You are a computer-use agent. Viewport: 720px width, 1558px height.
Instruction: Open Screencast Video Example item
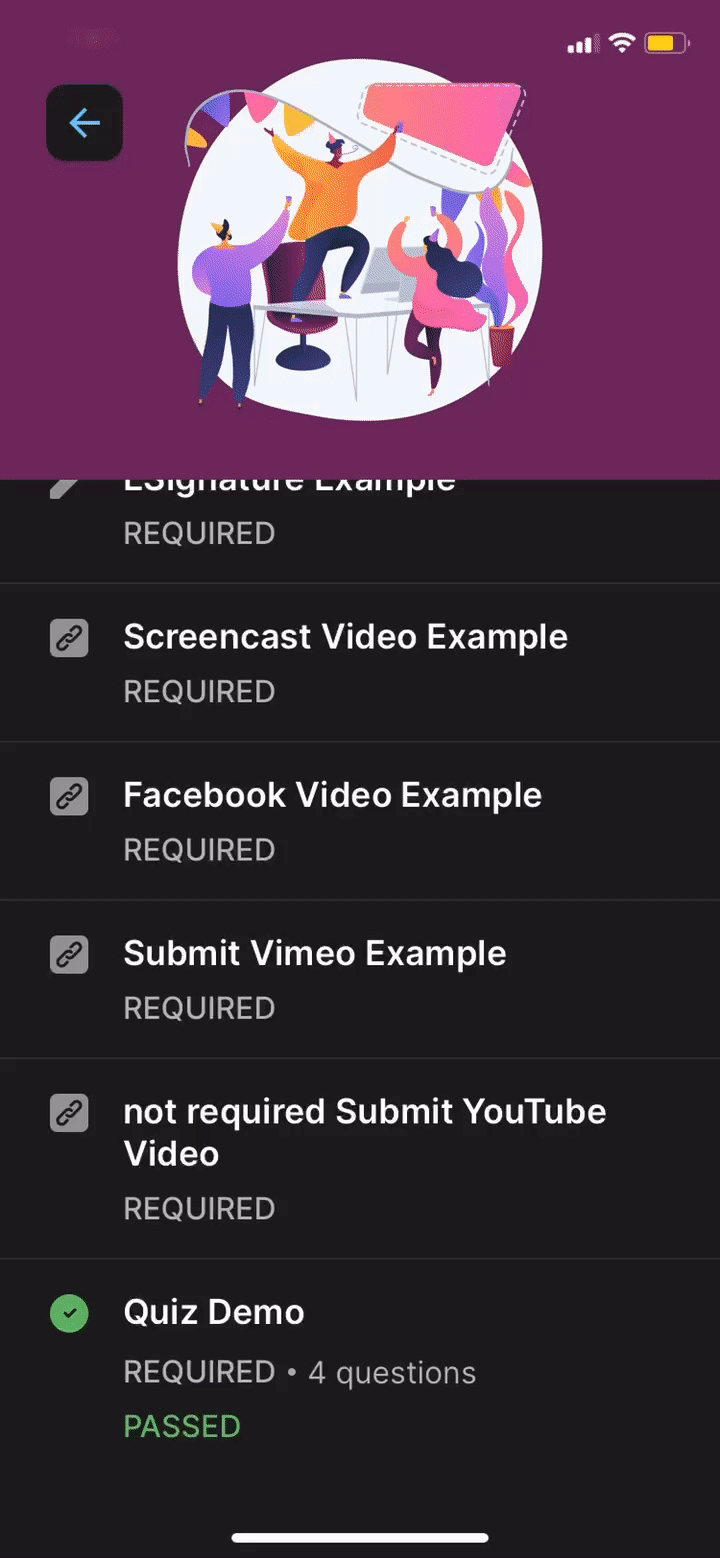click(x=360, y=663)
